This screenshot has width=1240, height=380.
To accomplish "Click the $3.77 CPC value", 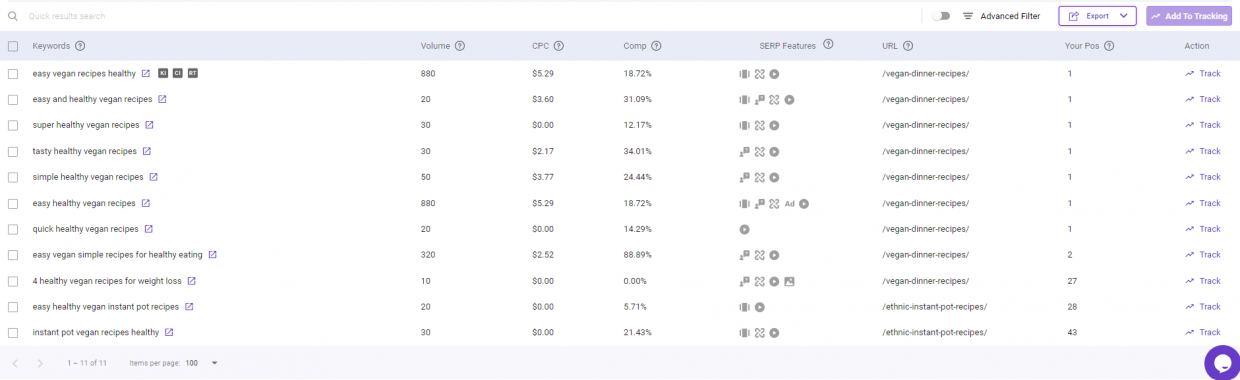I will pyautogui.click(x=544, y=177).
